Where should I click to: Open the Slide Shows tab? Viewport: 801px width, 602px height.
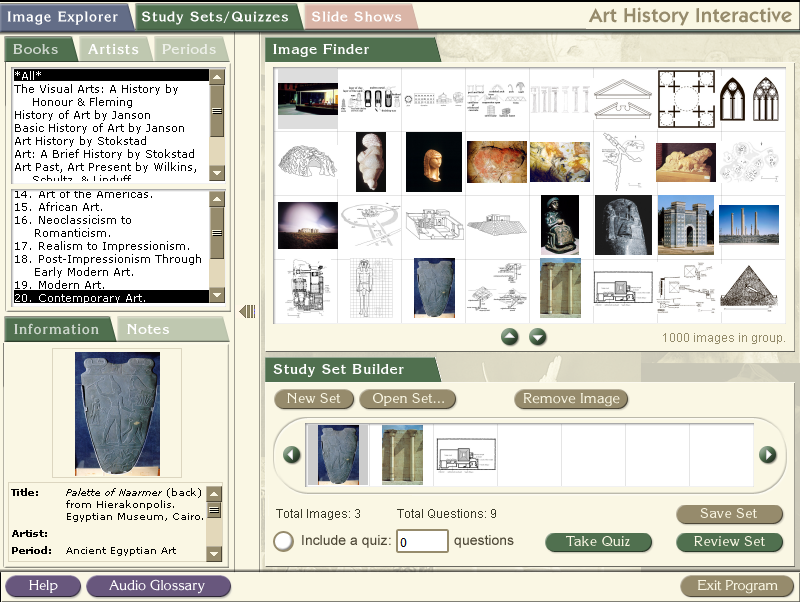tap(357, 17)
